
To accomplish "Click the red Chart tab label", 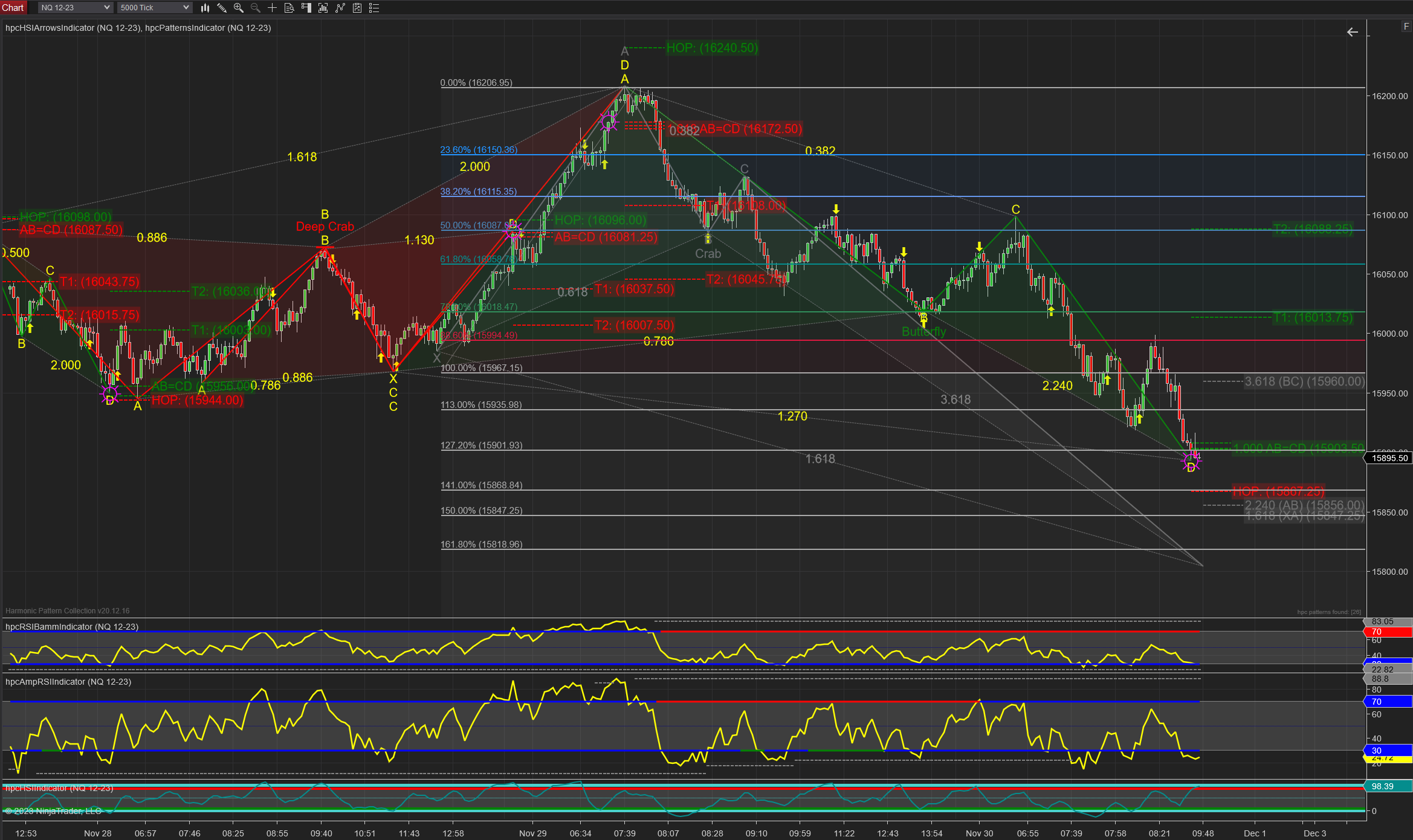I will 13,8.
